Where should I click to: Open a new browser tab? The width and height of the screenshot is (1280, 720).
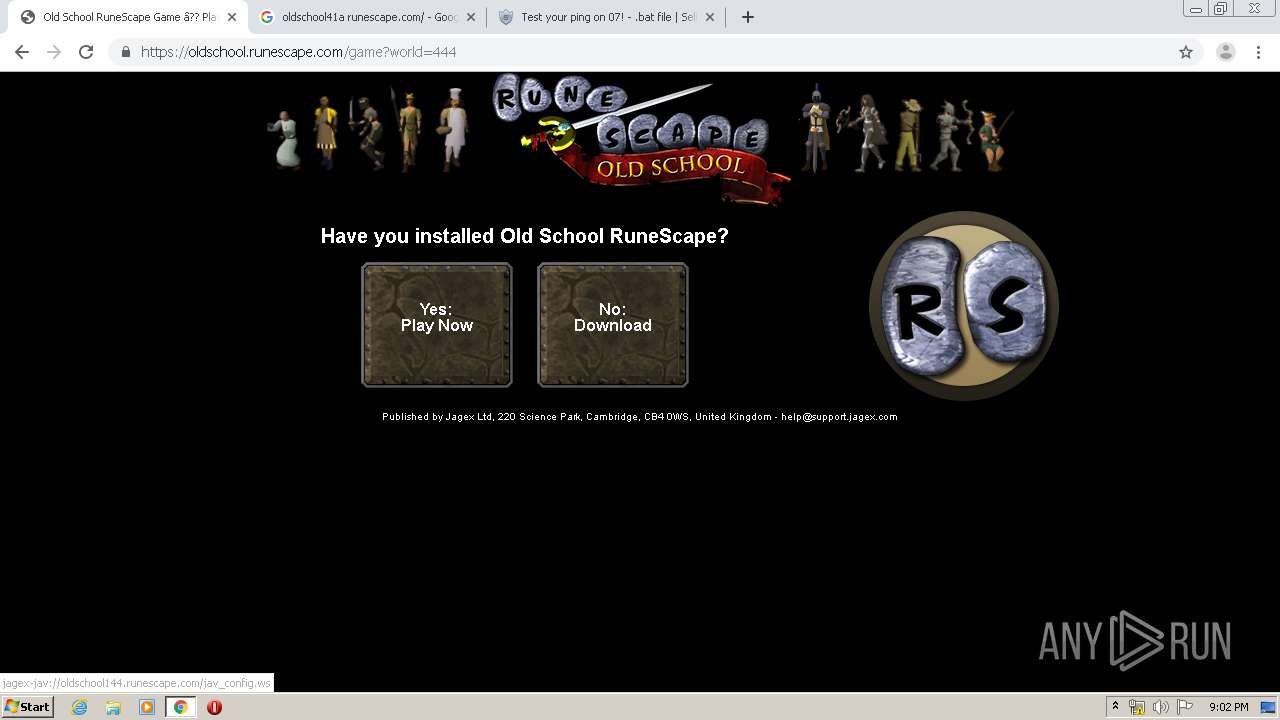coord(747,17)
